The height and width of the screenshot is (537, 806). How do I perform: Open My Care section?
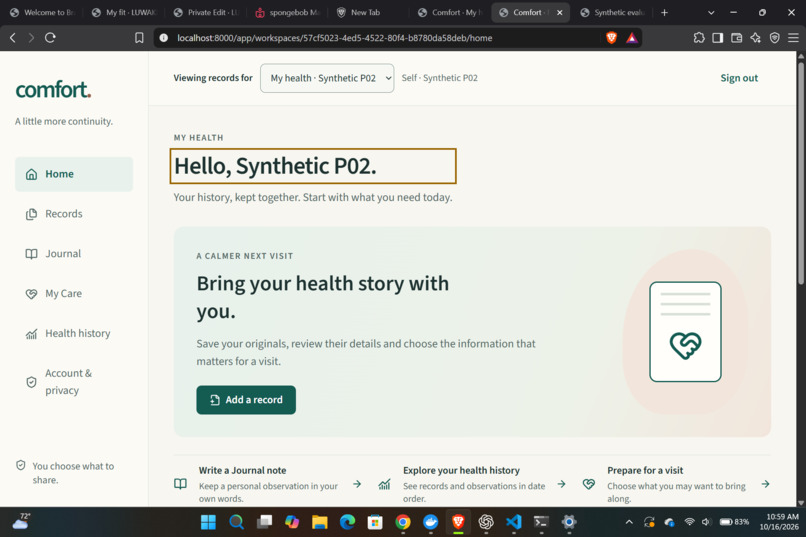click(x=74, y=293)
